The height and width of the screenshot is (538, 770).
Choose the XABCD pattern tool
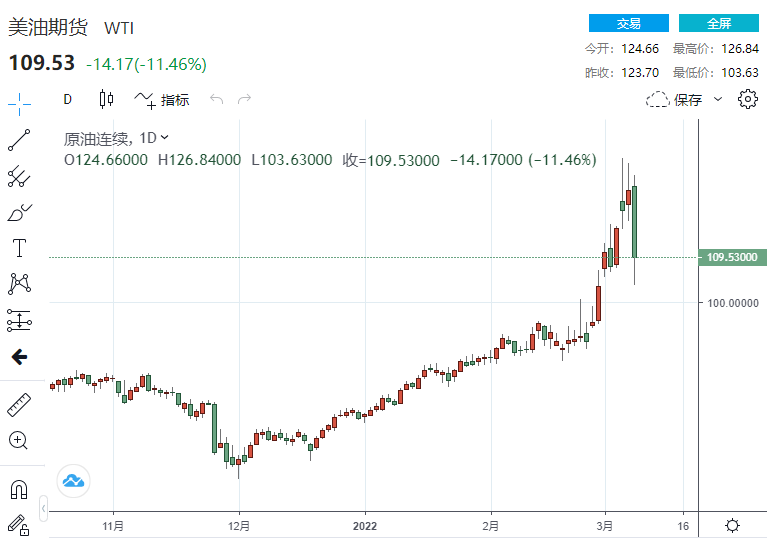coord(19,284)
